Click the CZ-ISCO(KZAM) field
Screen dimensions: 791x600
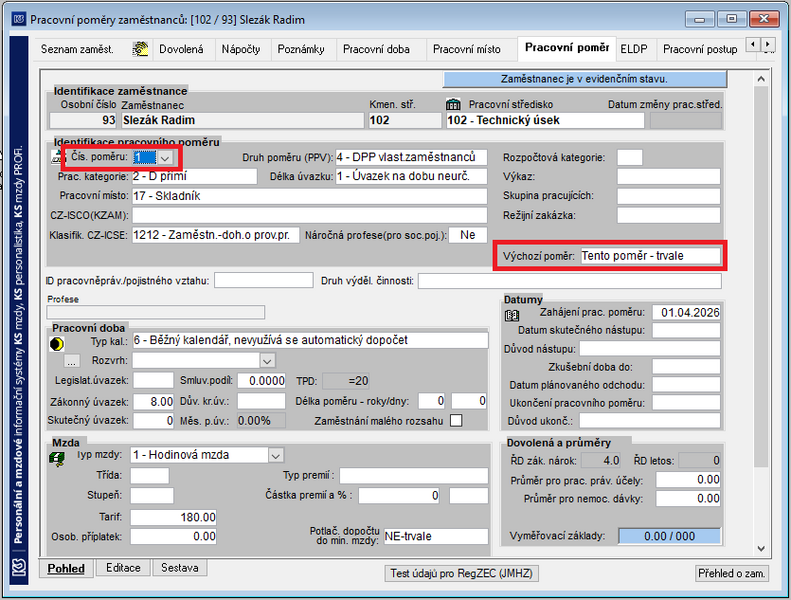310,215
